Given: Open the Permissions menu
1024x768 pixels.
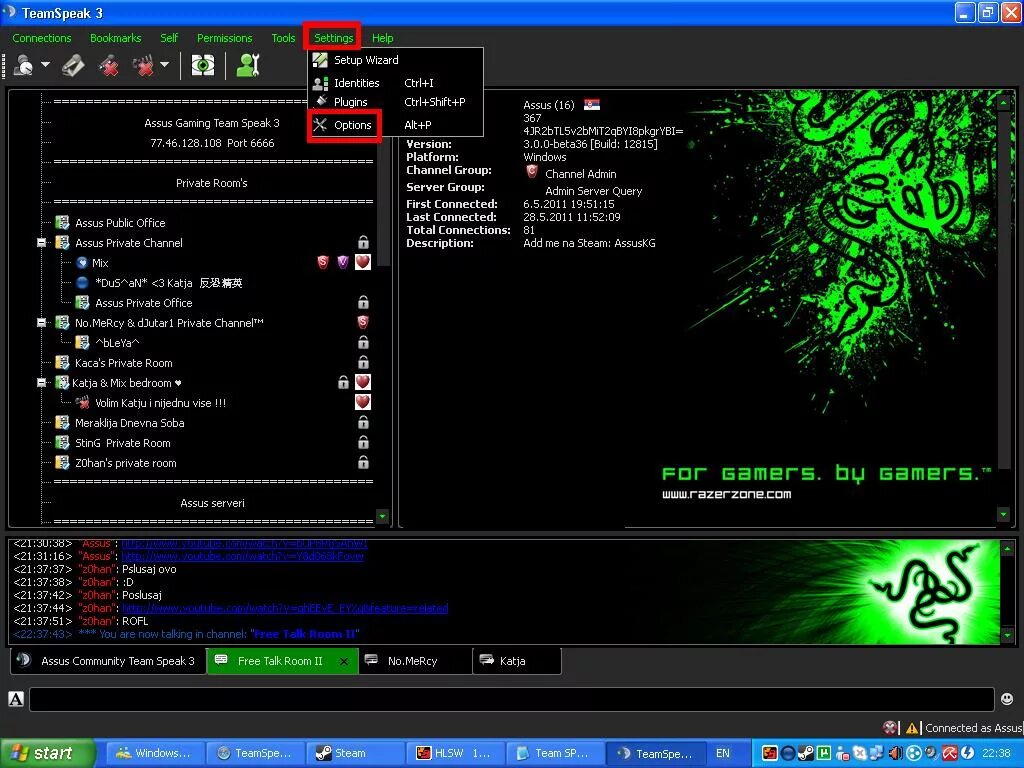Looking at the screenshot, I should [x=225, y=38].
